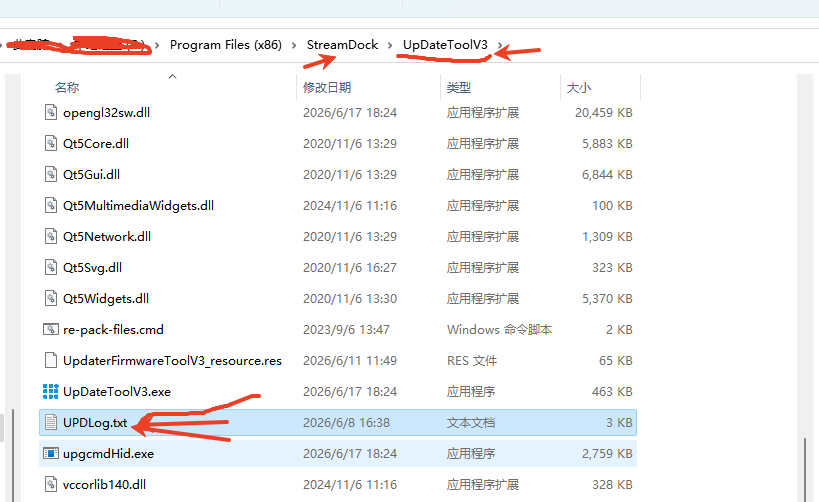Click the Windows 命令脚本 type cell
This screenshot has width=819, height=502.
click(499, 330)
